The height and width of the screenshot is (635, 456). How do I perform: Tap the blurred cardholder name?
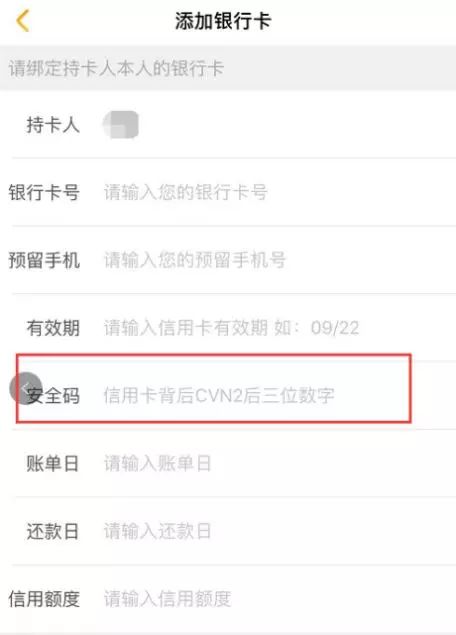point(121,125)
